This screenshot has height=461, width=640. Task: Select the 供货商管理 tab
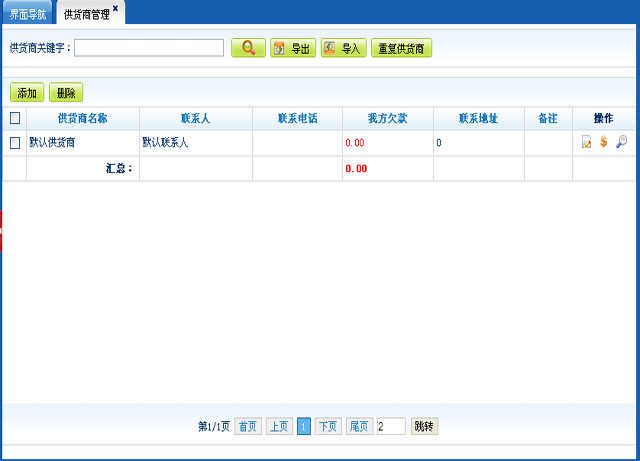(85, 15)
